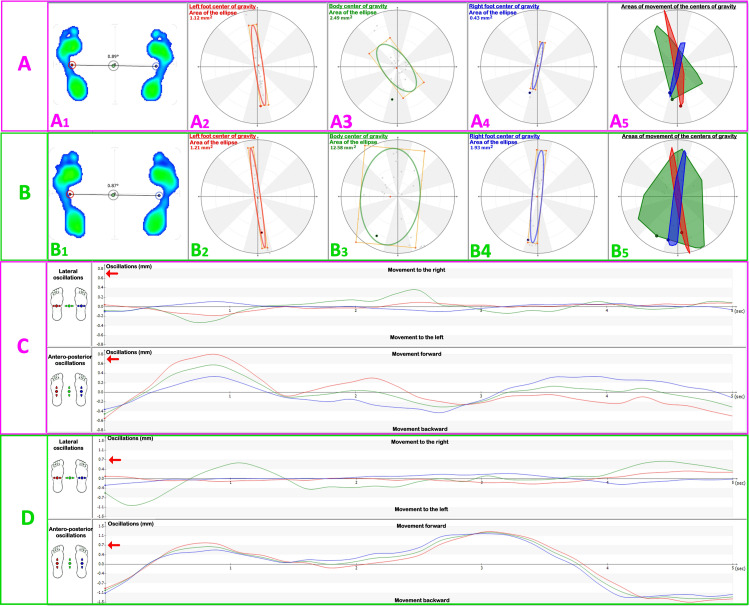The width and height of the screenshot is (750, 606).
Task: Click 'Movement to the right' label in panel D
Action: pyautogui.click(x=419, y=442)
